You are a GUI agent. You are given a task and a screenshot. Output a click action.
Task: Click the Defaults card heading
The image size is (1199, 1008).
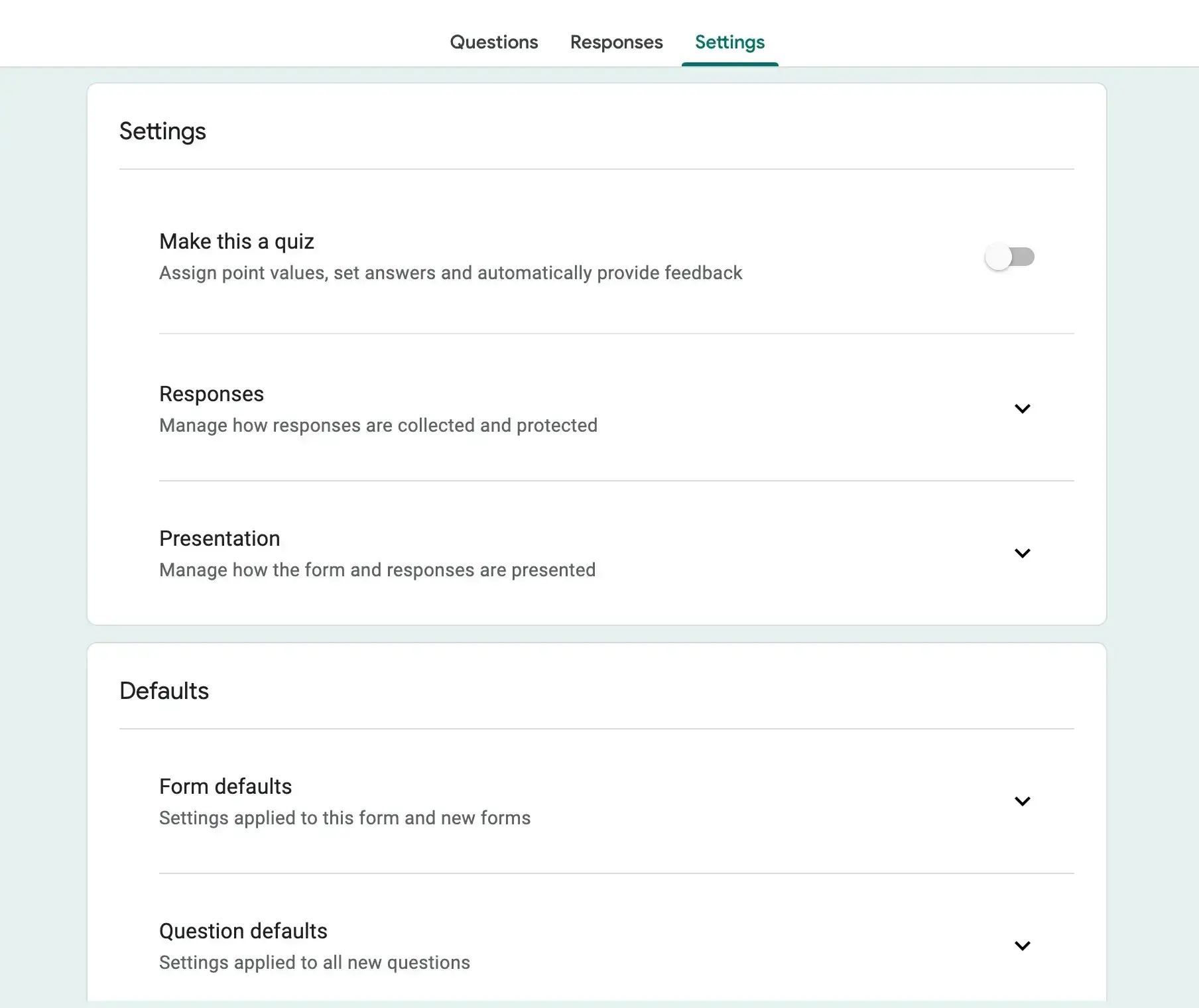(164, 690)
